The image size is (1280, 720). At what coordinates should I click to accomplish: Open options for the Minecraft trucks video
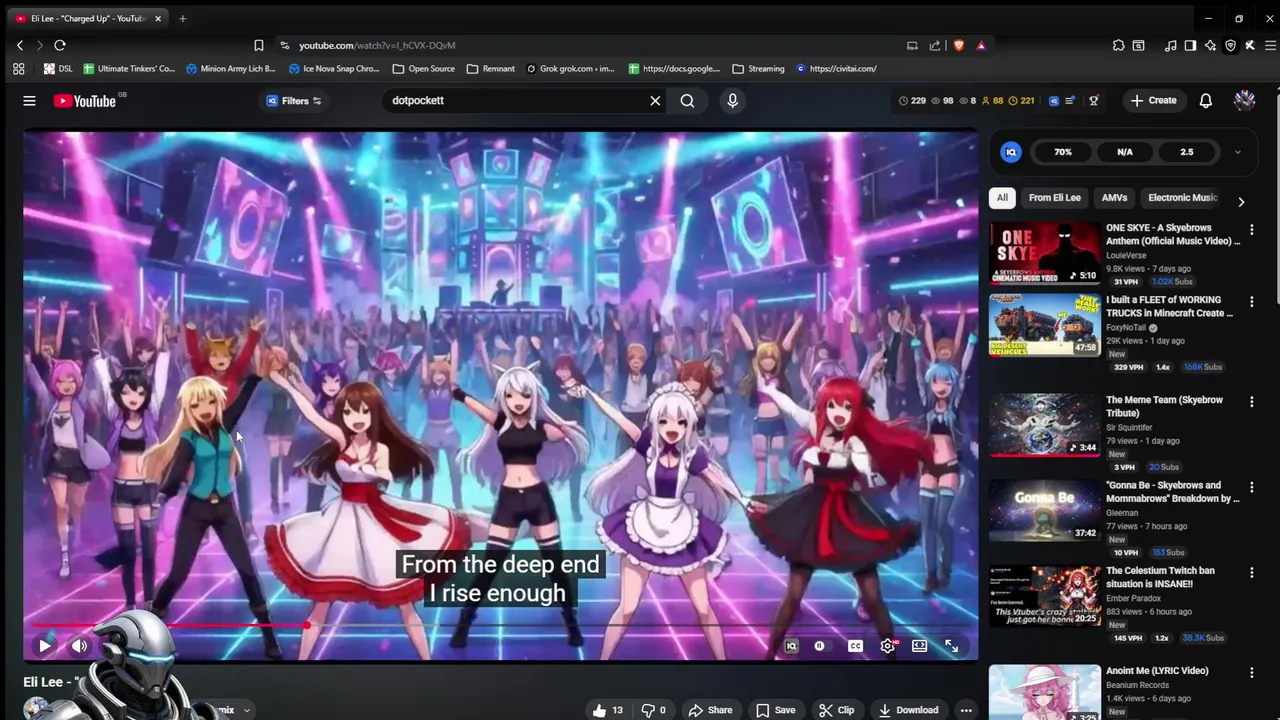(x=1251, y=302)
